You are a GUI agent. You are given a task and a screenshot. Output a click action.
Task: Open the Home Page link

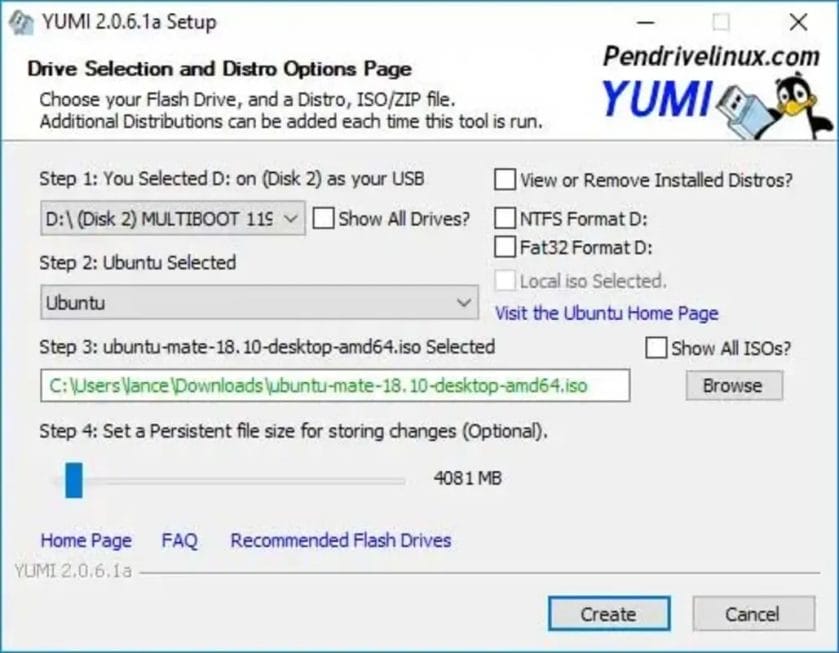[x=85, y=540]
